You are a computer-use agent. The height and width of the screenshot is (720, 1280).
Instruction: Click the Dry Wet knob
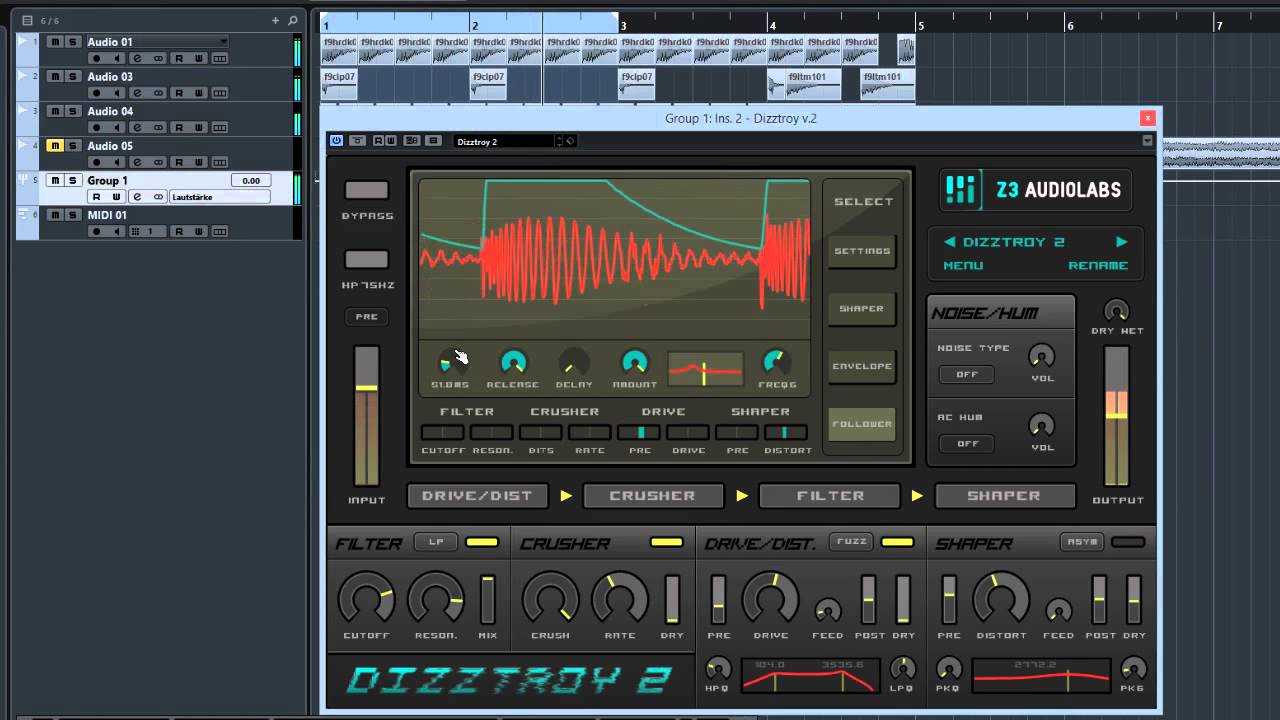click(1116, 310)
